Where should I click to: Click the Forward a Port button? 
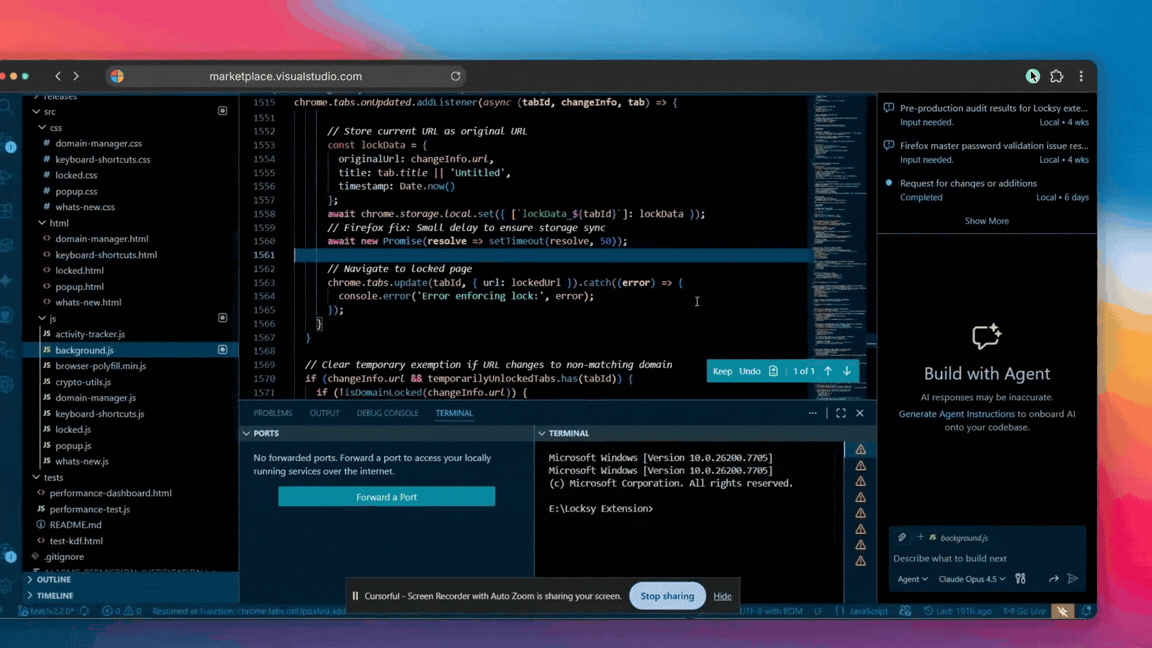[x=386, y=496]
